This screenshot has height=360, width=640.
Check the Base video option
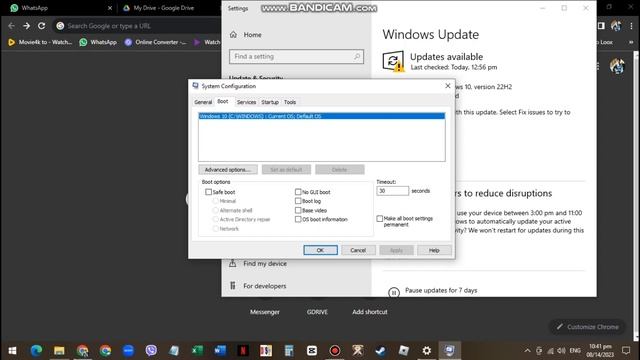click(x=298, y=210)
